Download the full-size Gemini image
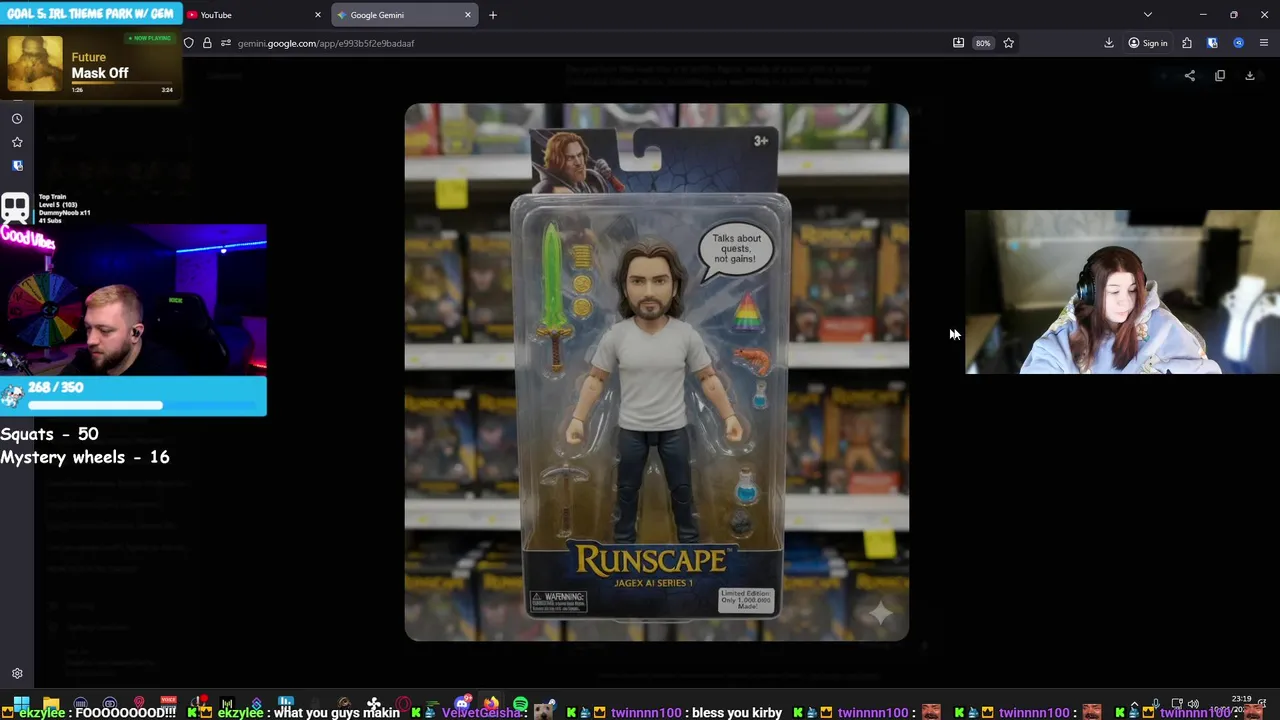This screenshot has height=720, width=1280. 1250,76
